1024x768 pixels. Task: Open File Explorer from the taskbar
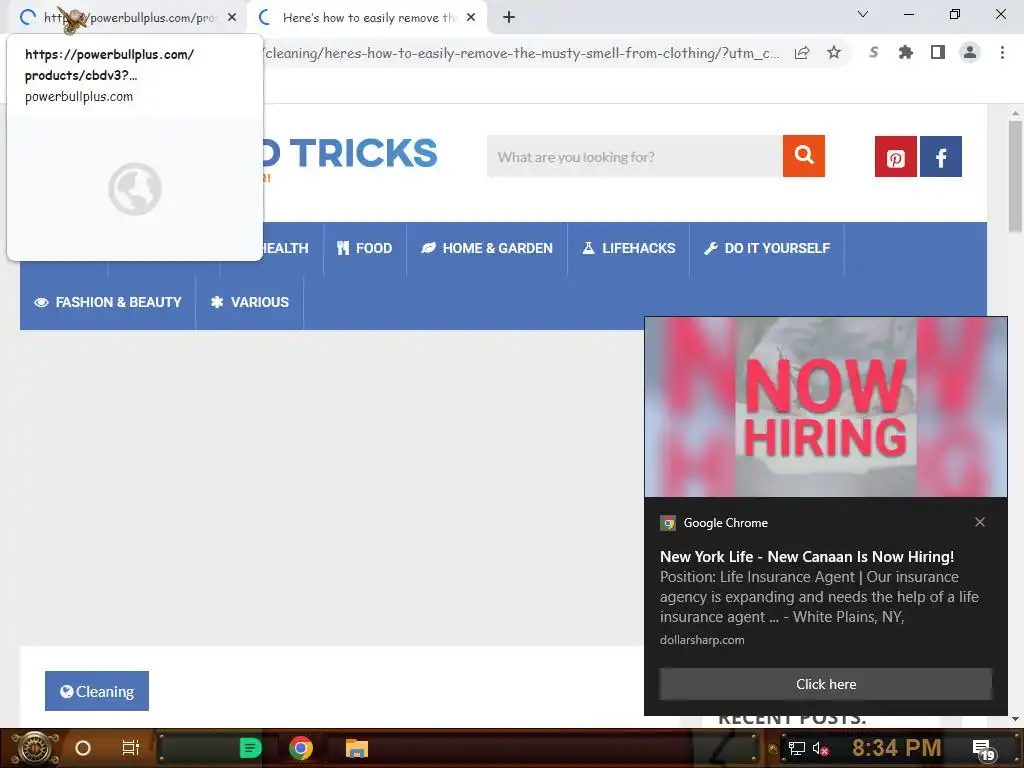click(x=357, y=748)
